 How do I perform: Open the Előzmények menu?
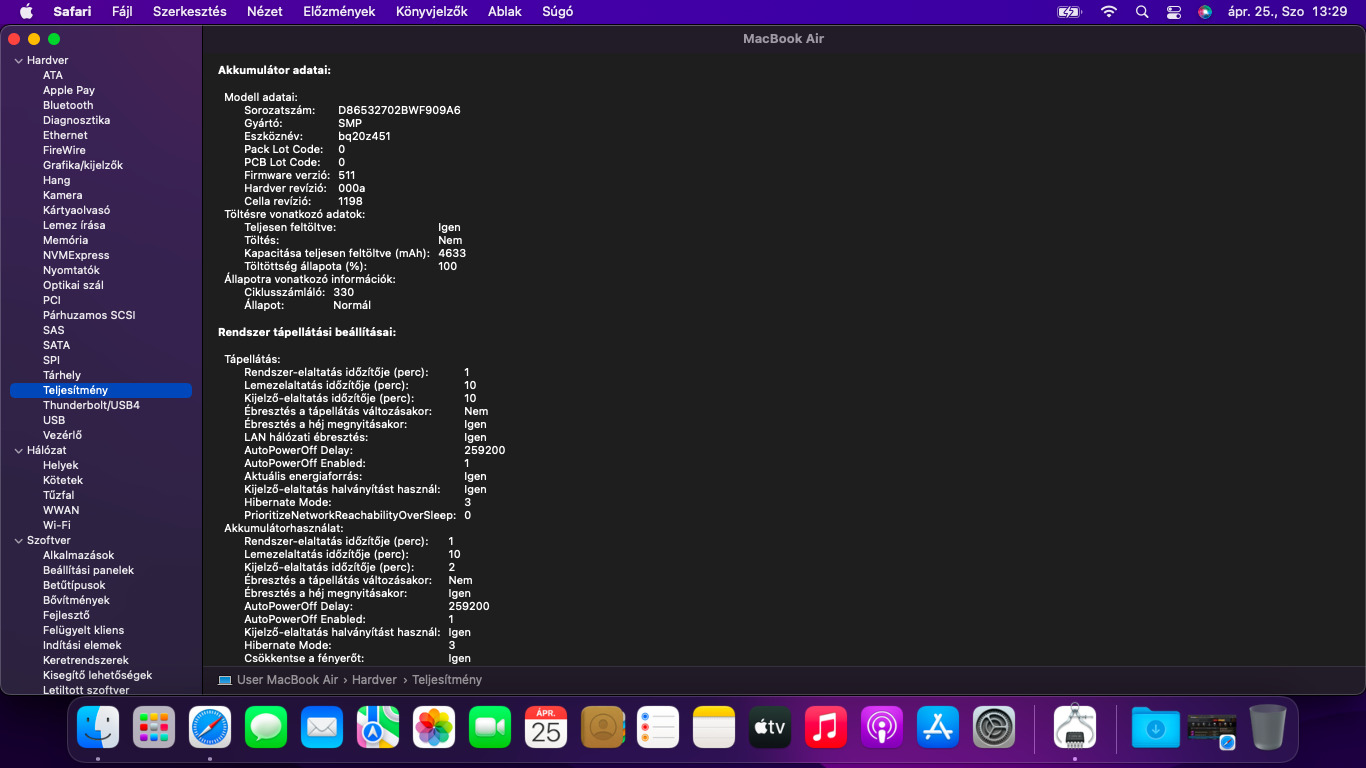pyautogui.click(x=339, y=12)
